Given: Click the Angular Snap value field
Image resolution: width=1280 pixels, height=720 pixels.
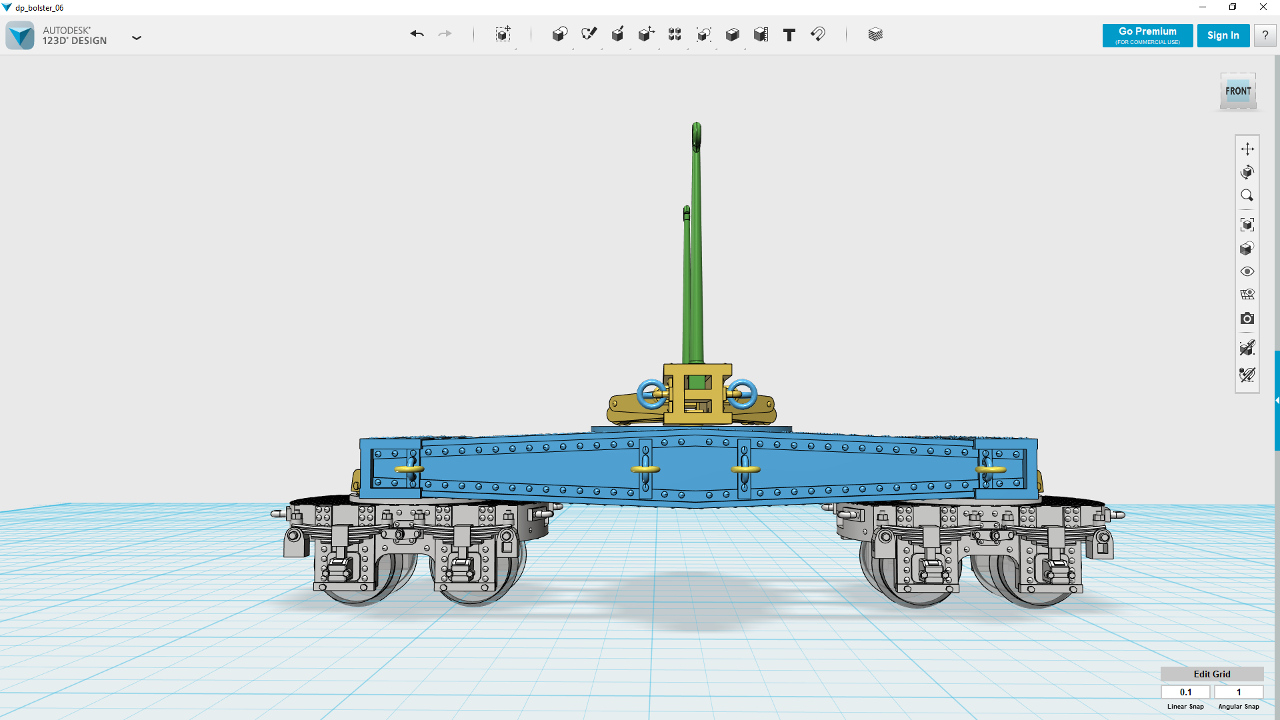Looking at the screenshot, I should (1239, 692).
